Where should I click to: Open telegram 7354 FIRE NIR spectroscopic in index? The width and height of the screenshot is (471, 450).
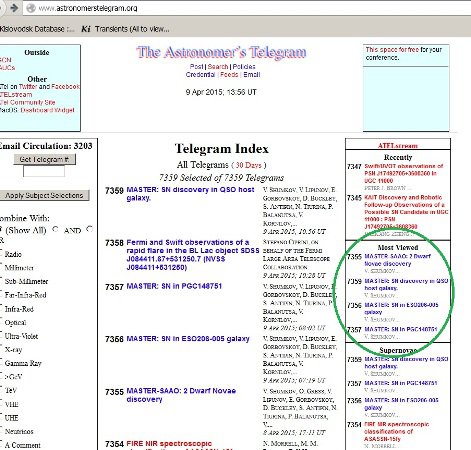[x=169, y=444]
